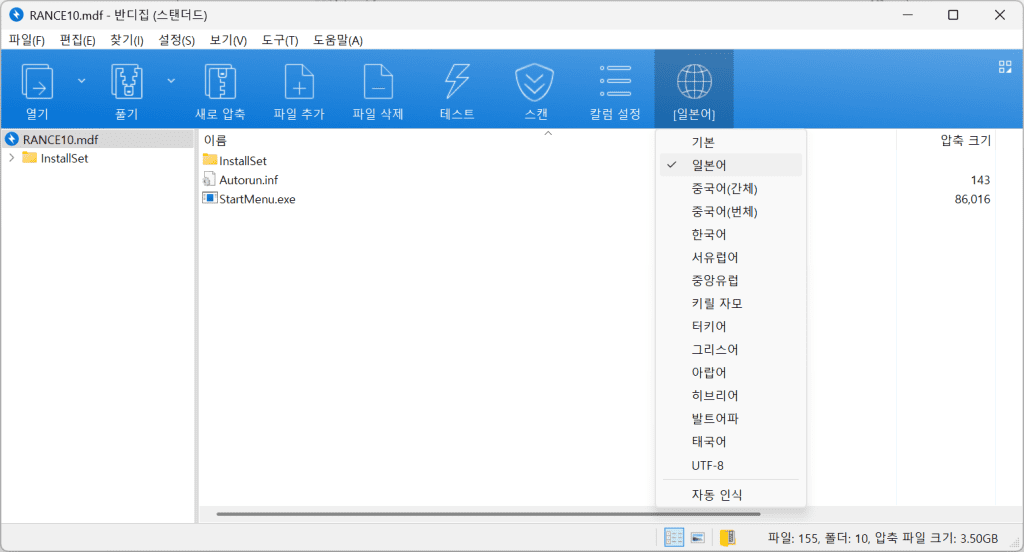The height and width of the screenshot is (552, 1024).
Task: Select Autorun.inf in file list
Action: (248, 180)
